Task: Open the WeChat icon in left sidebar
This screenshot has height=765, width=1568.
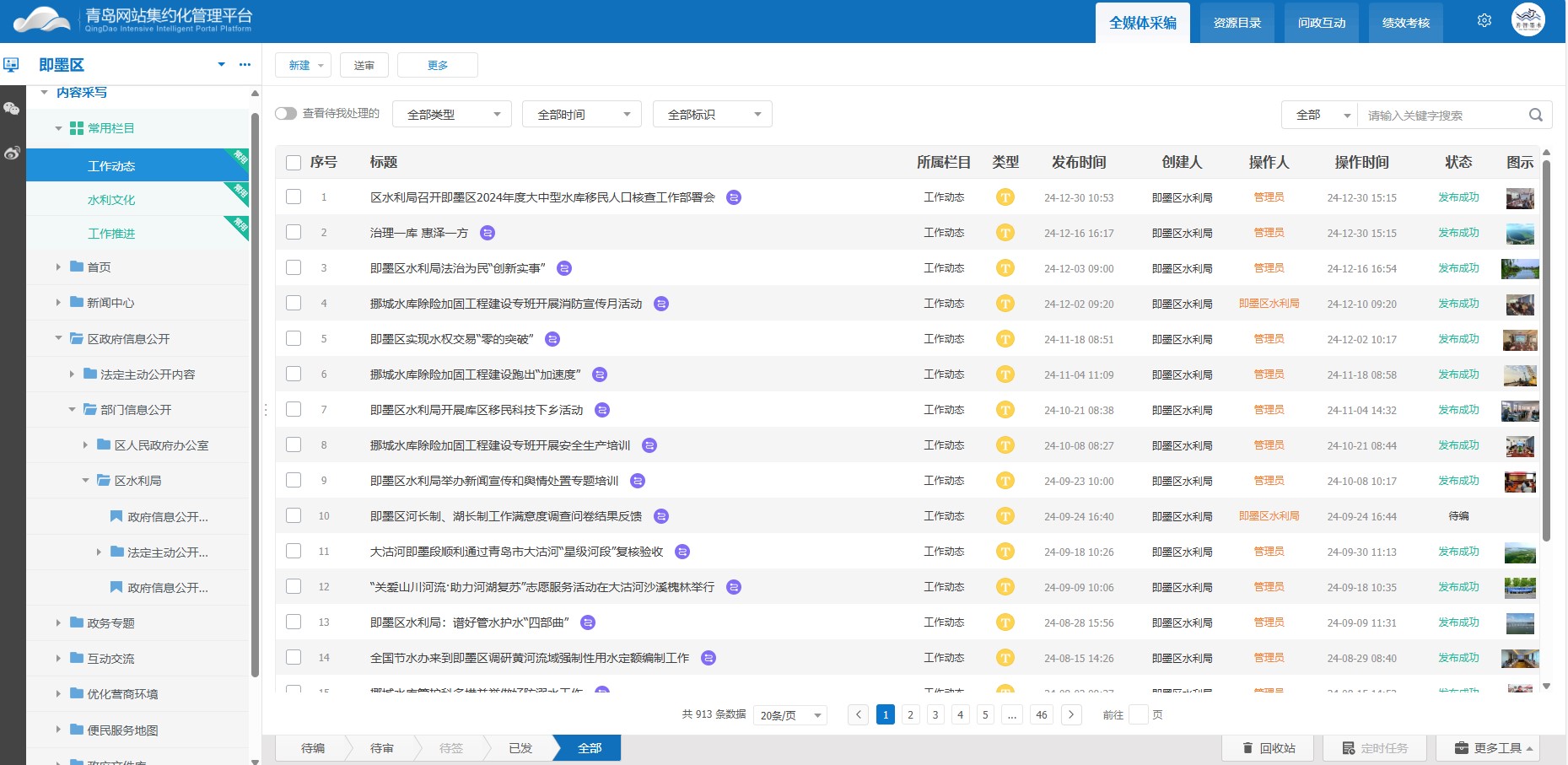Action: point(12,109)
